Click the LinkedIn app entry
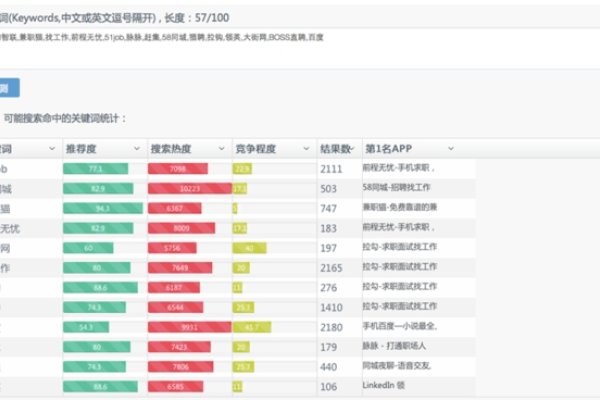 tap(383, 385)
